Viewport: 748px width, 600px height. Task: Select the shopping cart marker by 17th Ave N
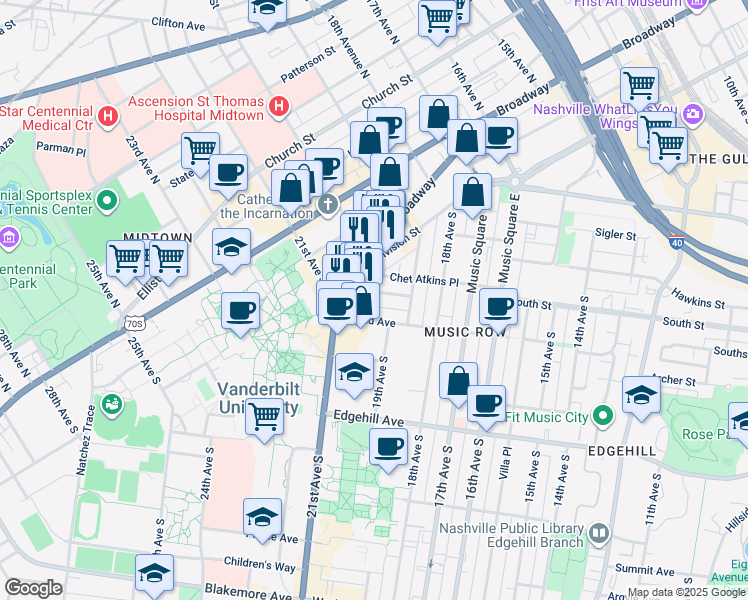(x=437, y=21)
